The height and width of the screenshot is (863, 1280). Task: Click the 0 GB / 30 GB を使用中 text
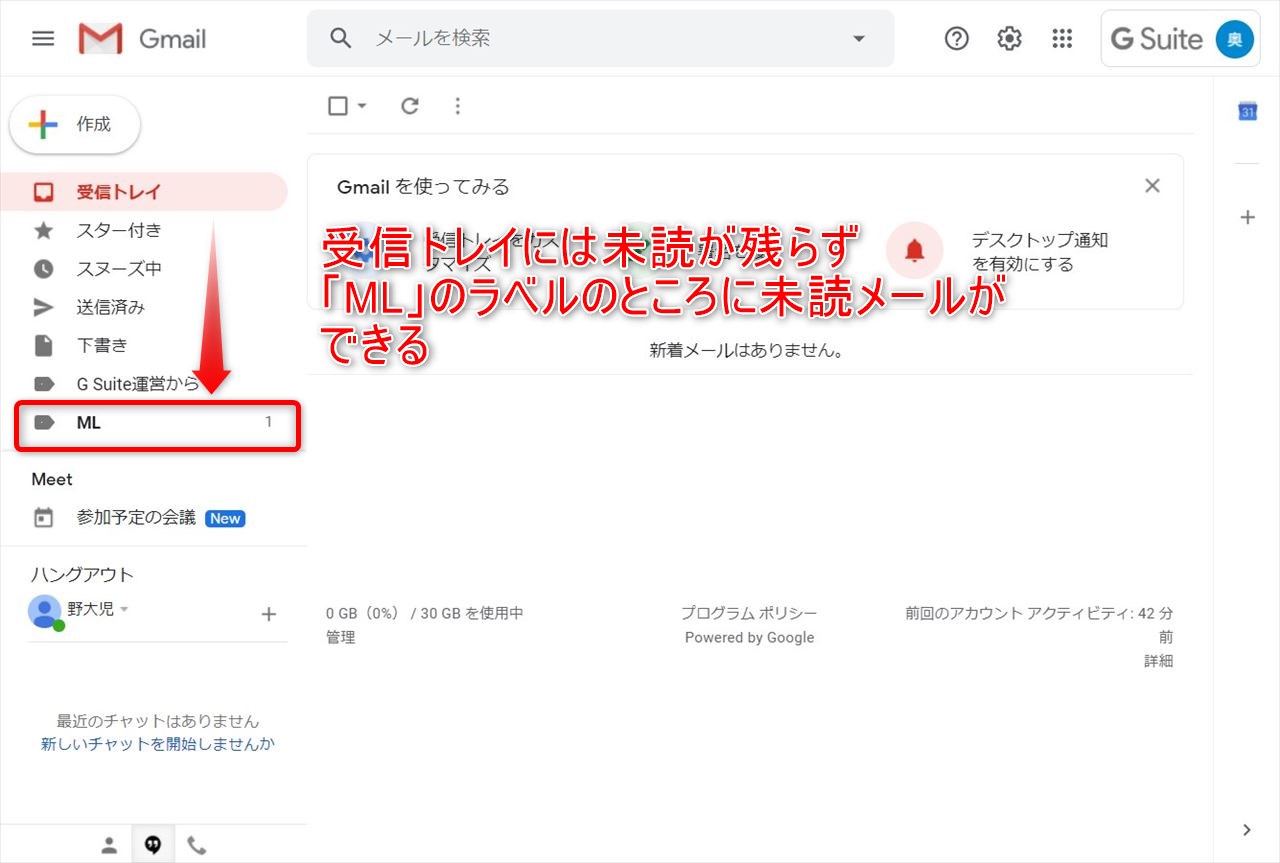pyautogui.click(x=425, y=613)
